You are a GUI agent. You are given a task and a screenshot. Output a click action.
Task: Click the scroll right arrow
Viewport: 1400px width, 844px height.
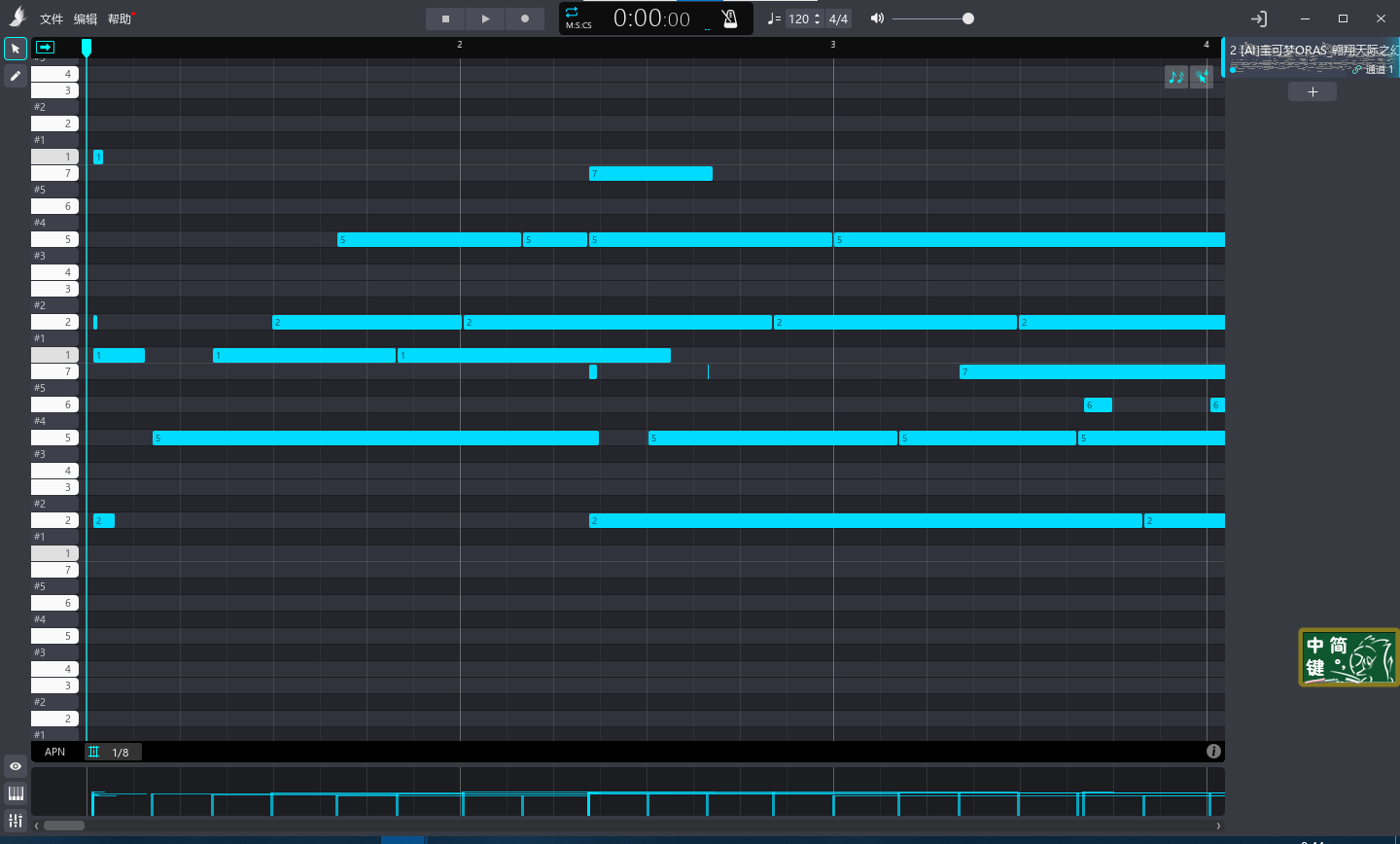1218,826
